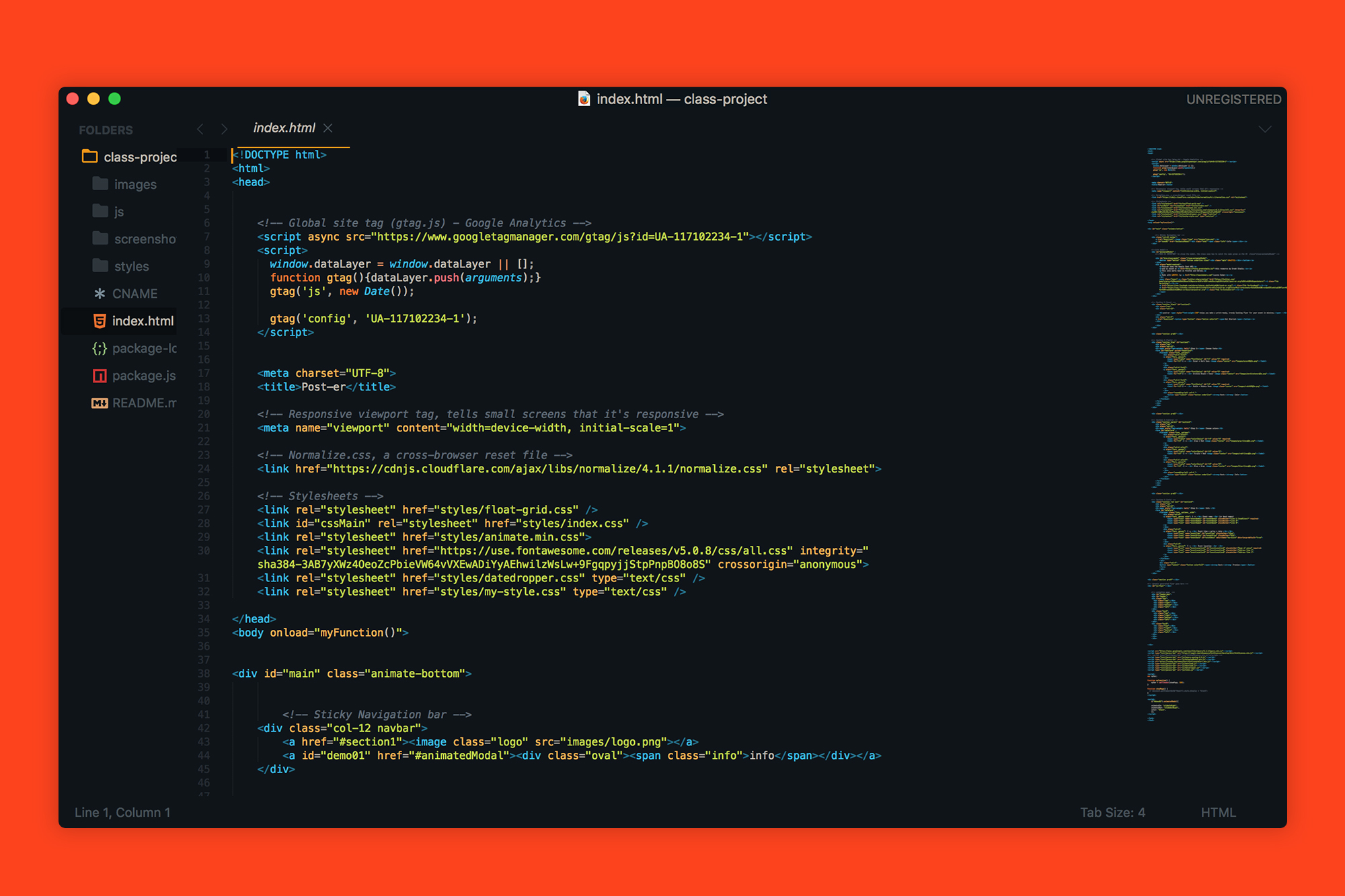Collapse the class-project root folder
This screenshot has height=896, width=1345.
[x=140, y=157]
